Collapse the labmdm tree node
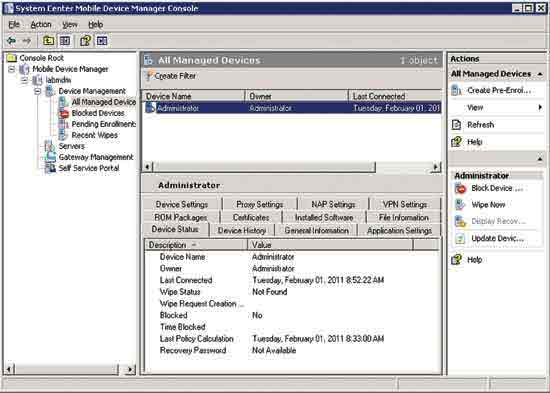The image size is (550, 393). (x=25, y=80)
